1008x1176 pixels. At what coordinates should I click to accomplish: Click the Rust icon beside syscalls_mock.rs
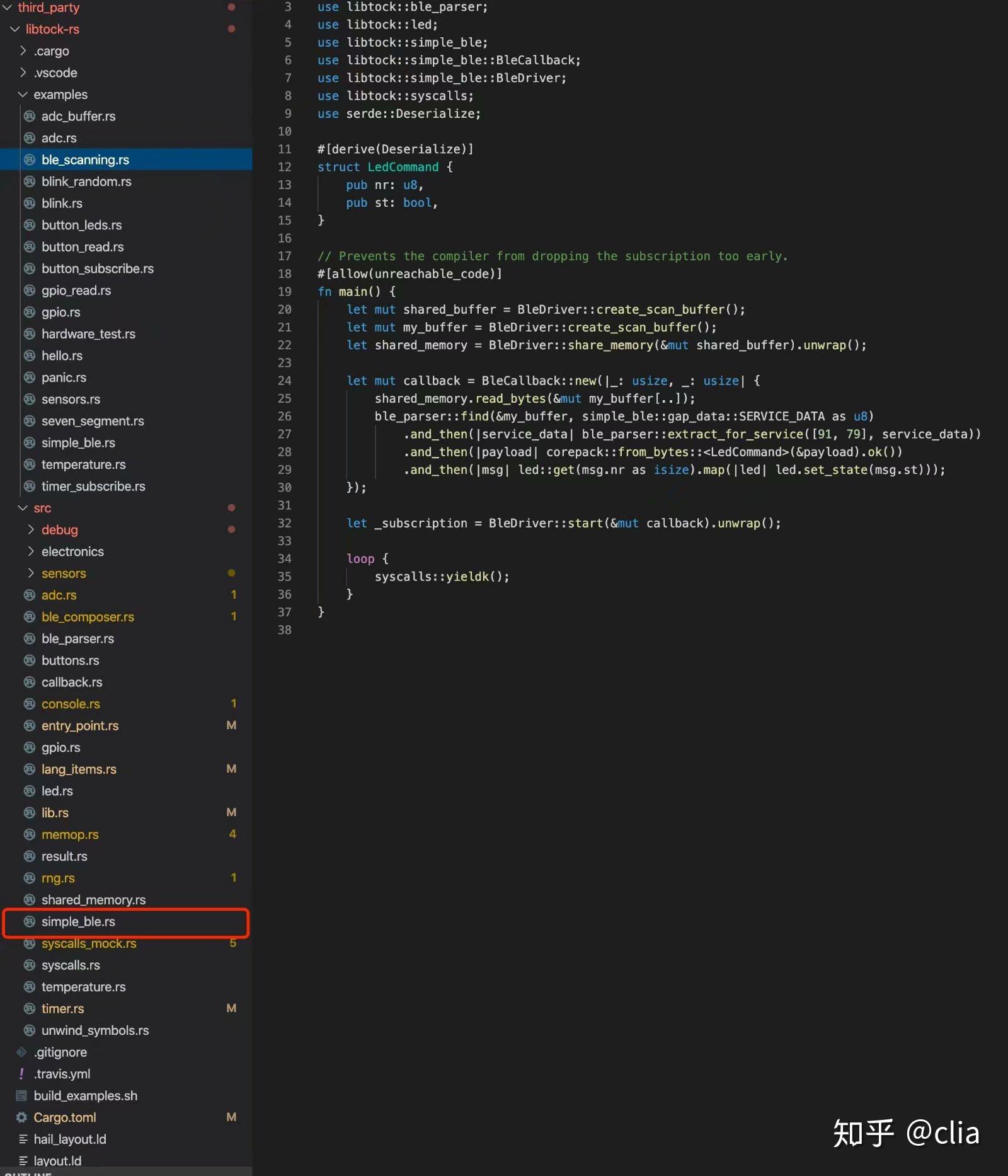click(30, 943)
